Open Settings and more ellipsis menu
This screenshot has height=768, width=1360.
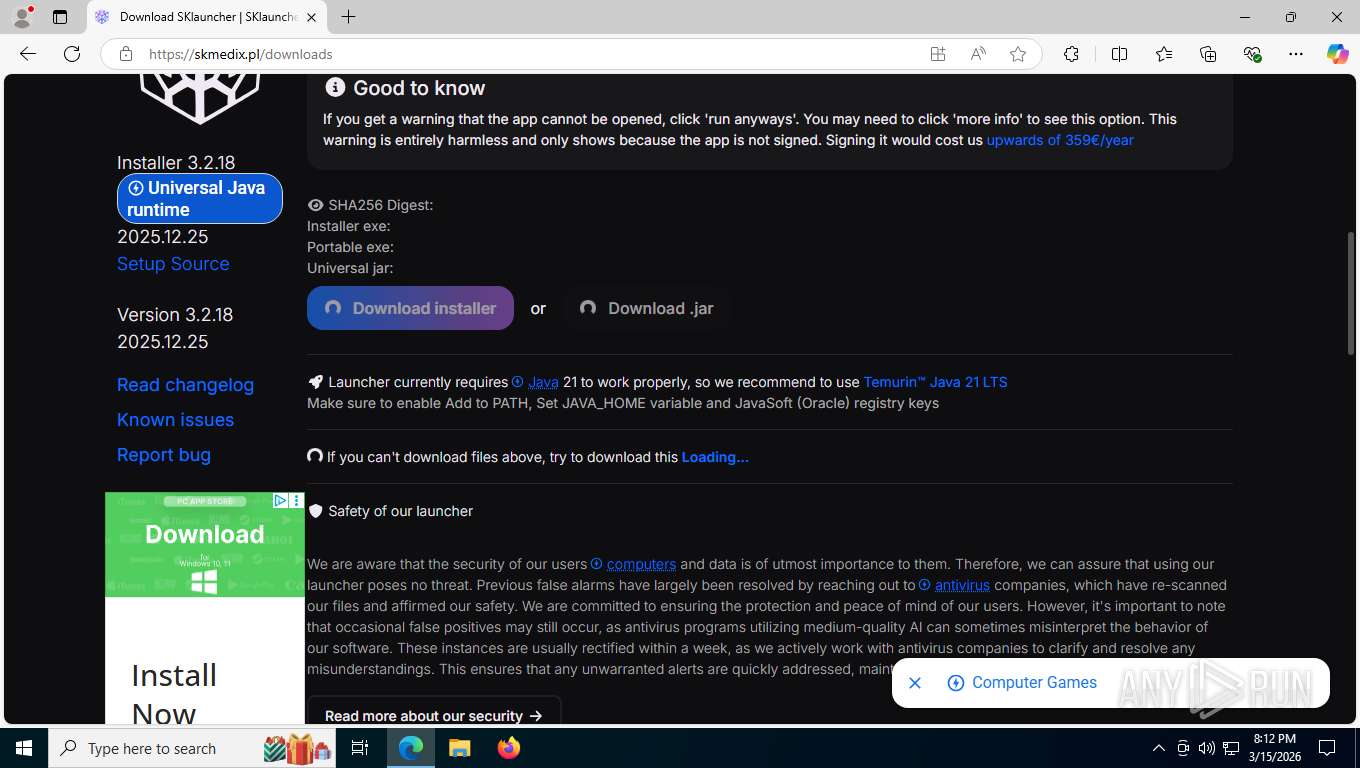(x=1296, y=54)
